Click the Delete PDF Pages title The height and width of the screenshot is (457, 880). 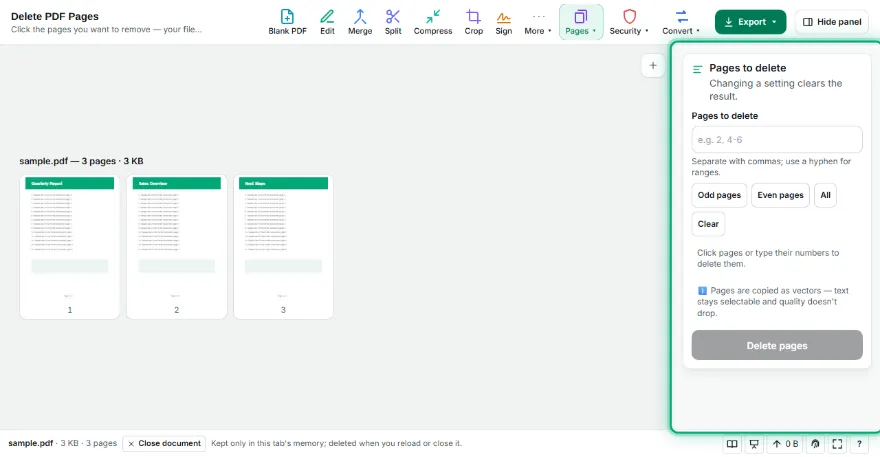pos(55,16)
